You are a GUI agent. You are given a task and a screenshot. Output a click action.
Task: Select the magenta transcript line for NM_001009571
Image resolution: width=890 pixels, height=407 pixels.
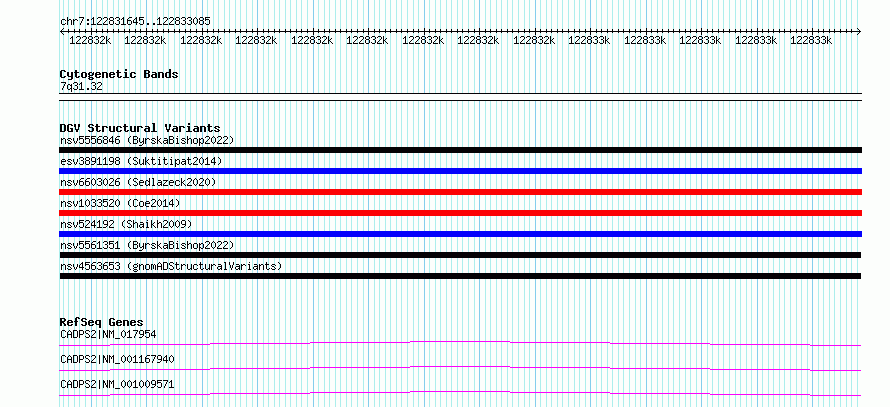[x=460, y=393]
